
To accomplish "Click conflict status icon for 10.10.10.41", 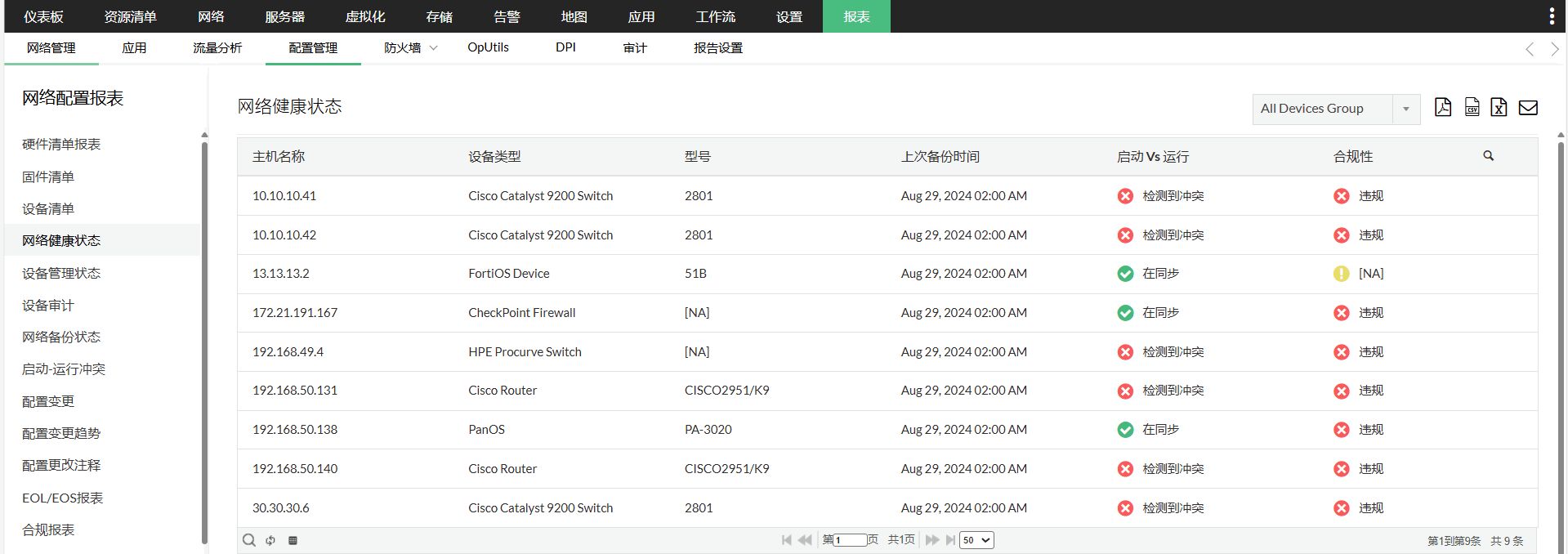I will (x=1125, y=196).
